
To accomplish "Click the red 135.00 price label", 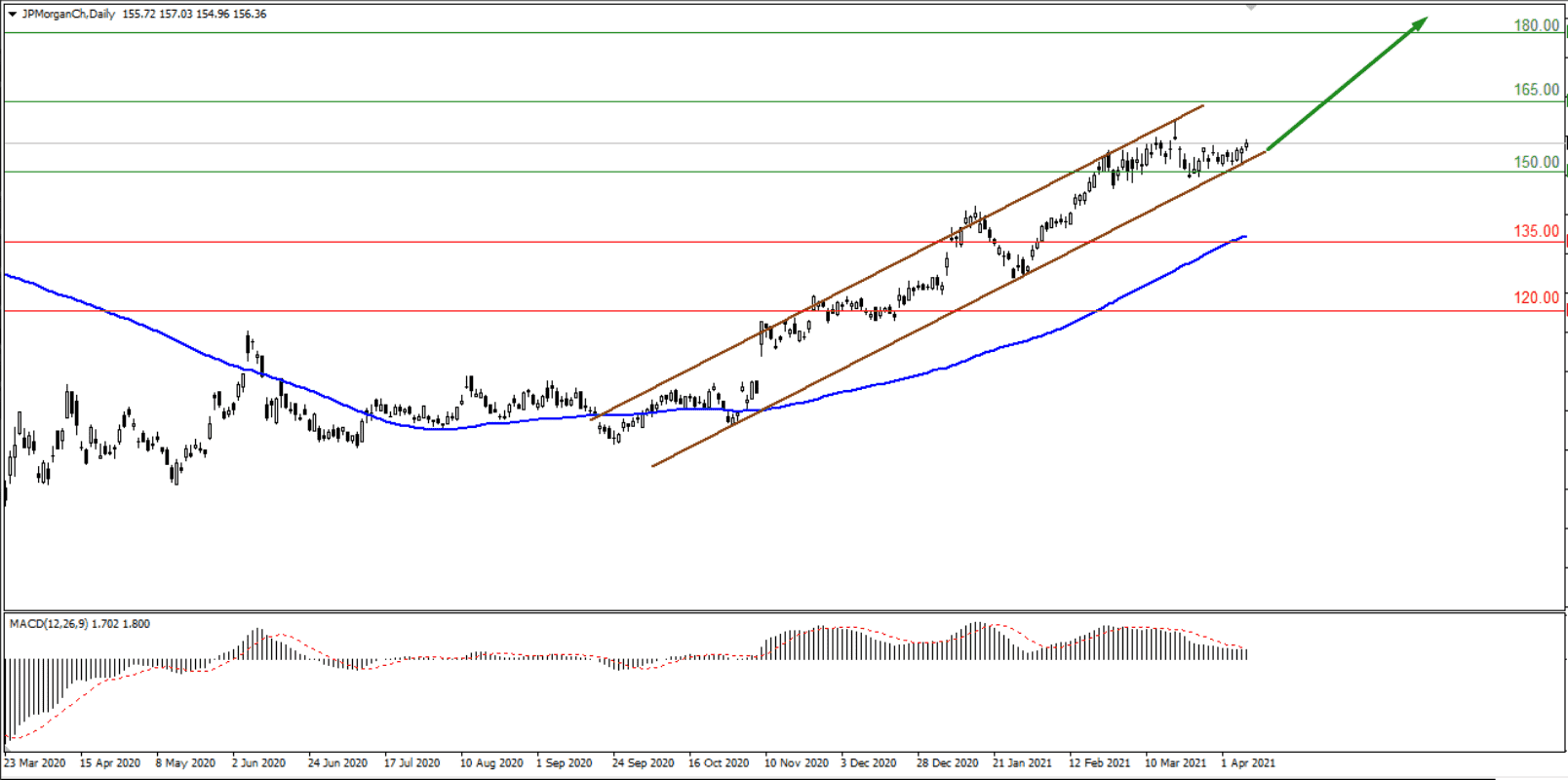I will (1536, 231).
